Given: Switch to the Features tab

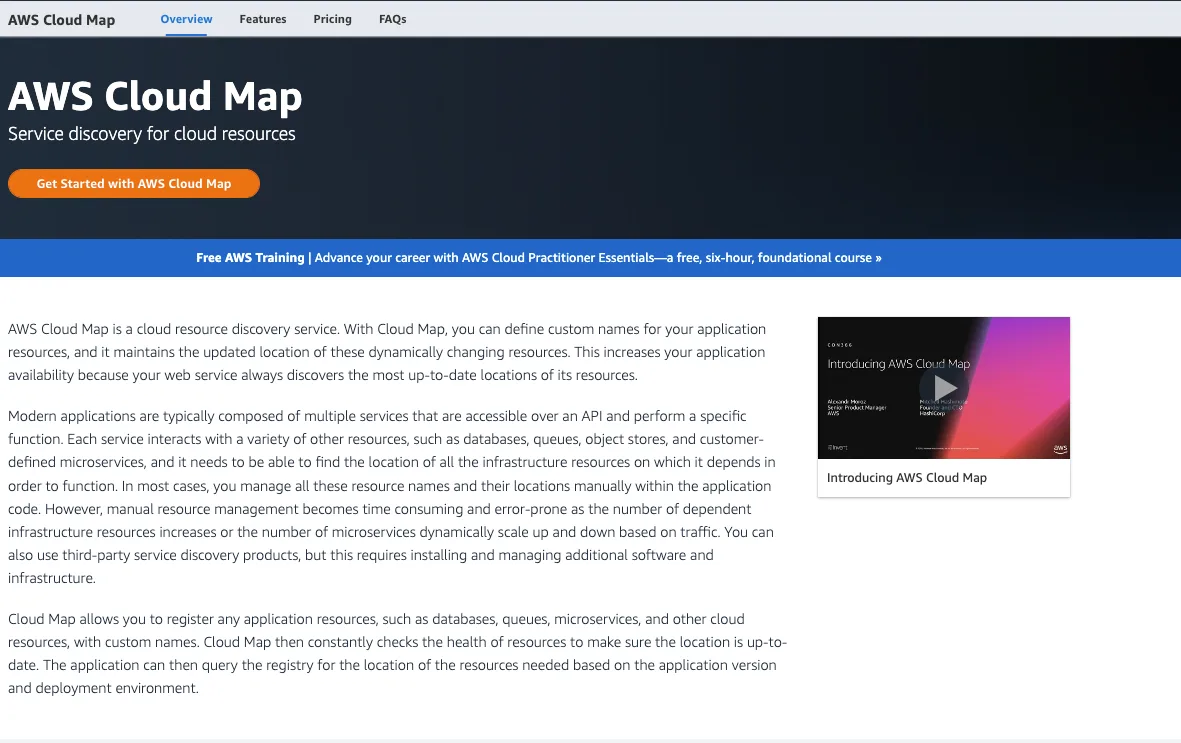Looking at the screenshot, I should [x=263, y=19].
